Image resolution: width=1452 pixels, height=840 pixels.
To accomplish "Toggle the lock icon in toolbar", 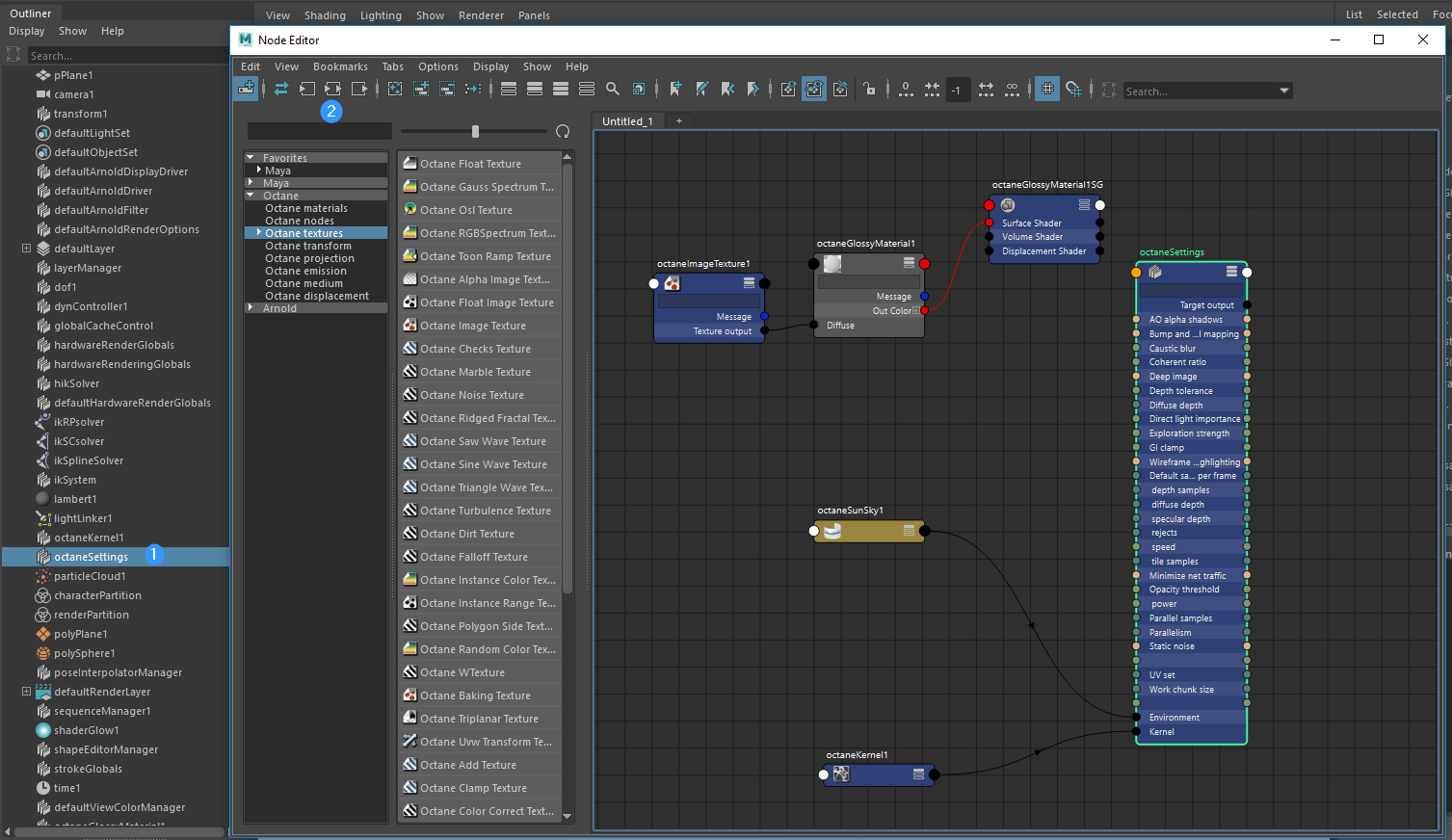I will pos(869,89).
